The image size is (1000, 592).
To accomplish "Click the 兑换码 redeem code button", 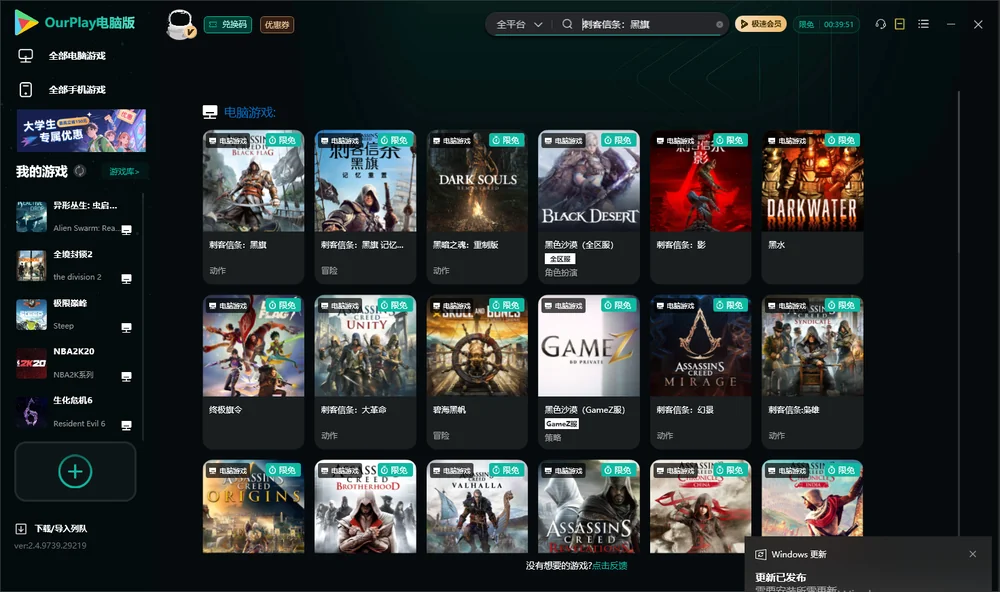I will coord(228,24).
